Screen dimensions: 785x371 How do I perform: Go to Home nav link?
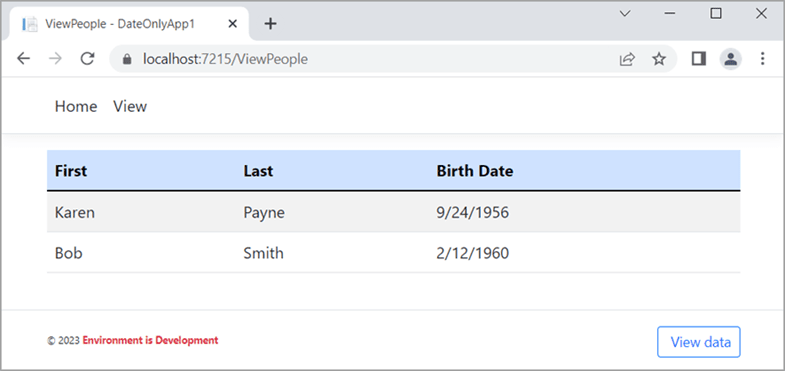tap(76, 106)
